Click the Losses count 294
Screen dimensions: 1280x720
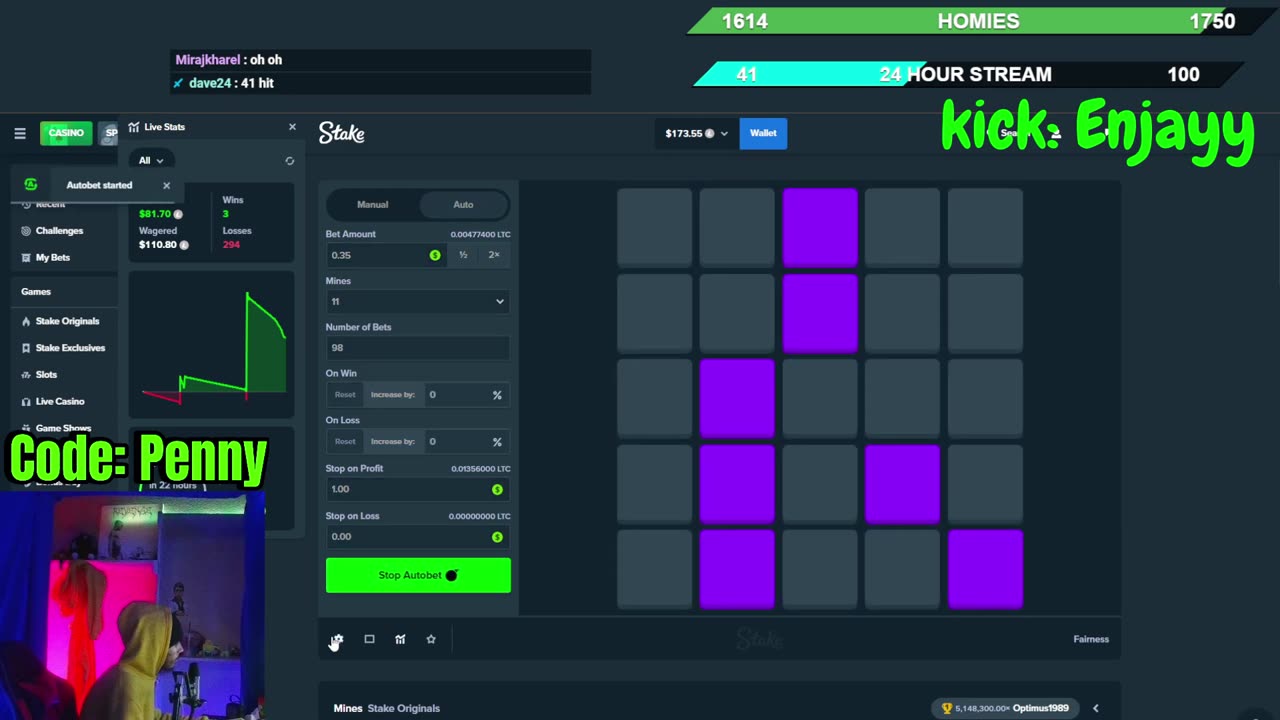tap(231, 245)
